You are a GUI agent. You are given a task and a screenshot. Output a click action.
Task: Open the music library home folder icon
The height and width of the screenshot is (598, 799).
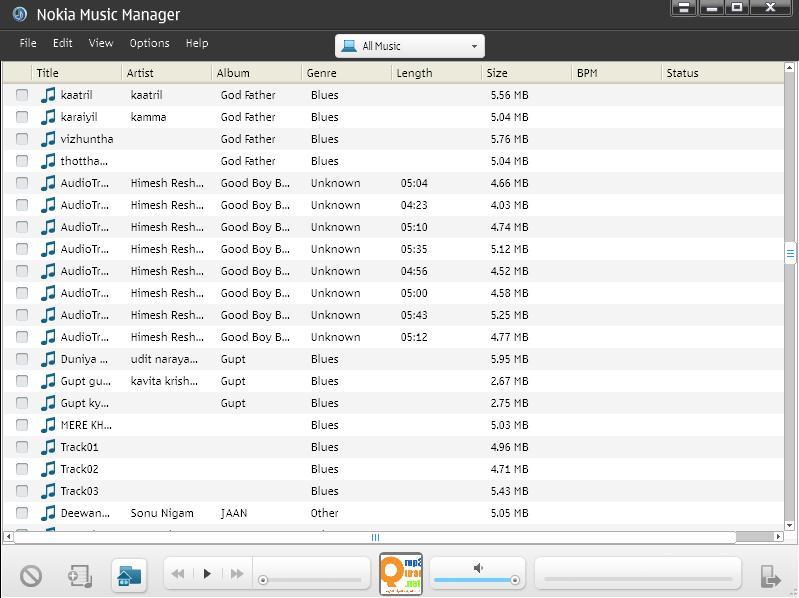pyautogui.click(x=129, y=576)
